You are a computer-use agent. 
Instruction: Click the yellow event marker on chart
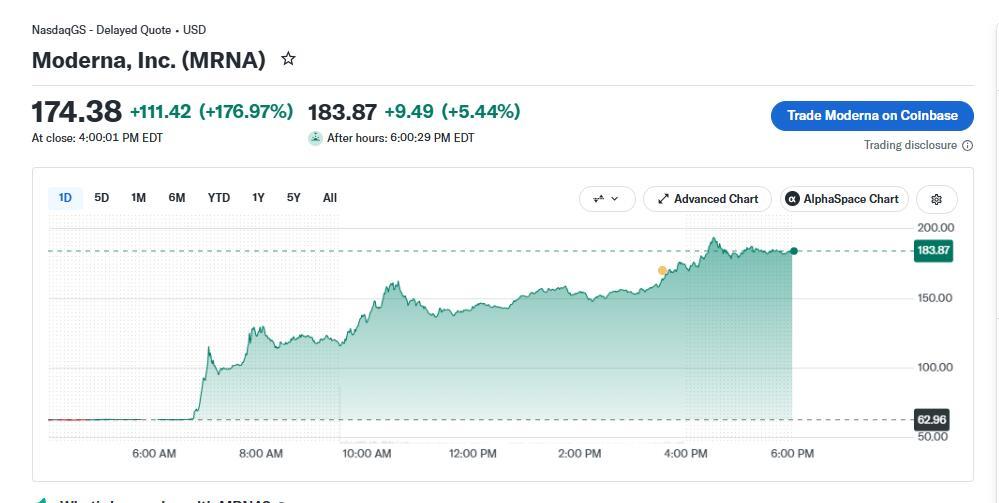[663, 271]
